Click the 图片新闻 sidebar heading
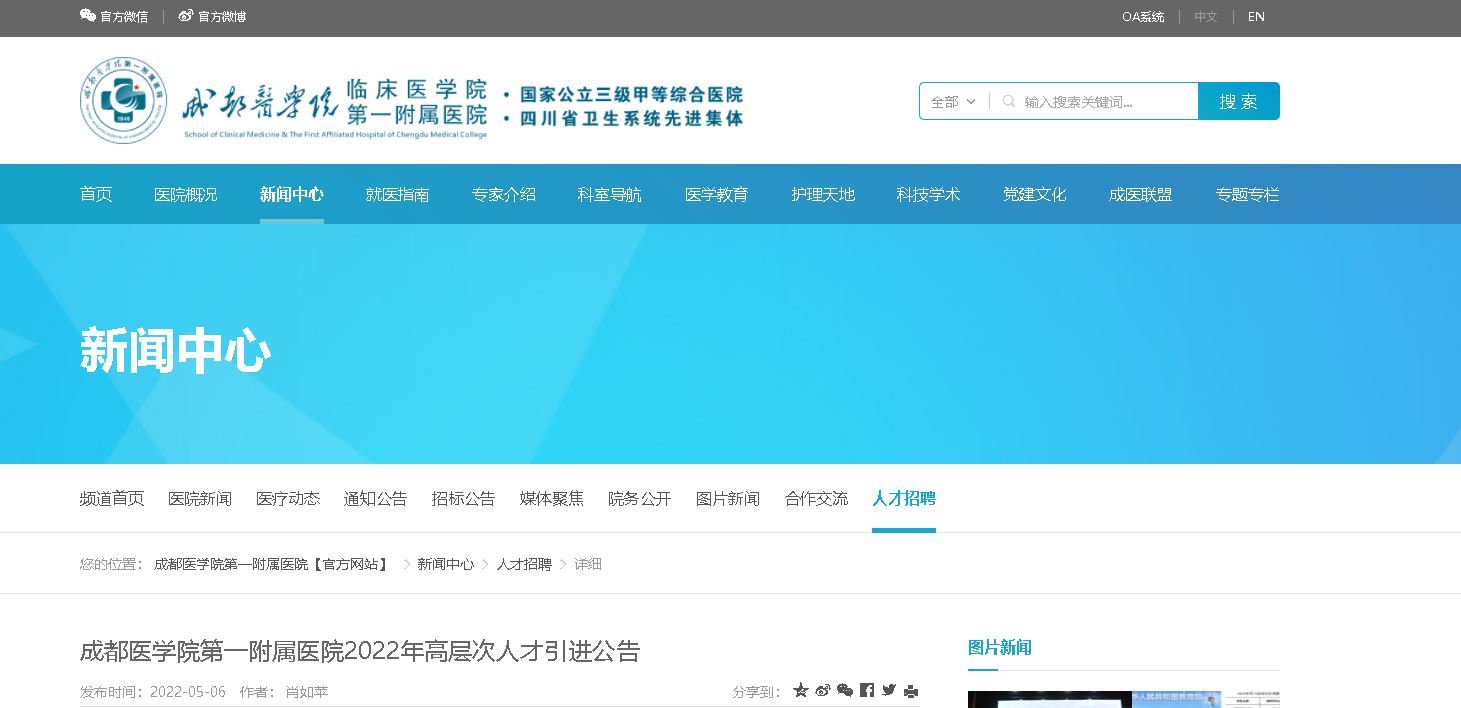The width and height of the screenshot is (1461, 708). tap(1000, 647)
